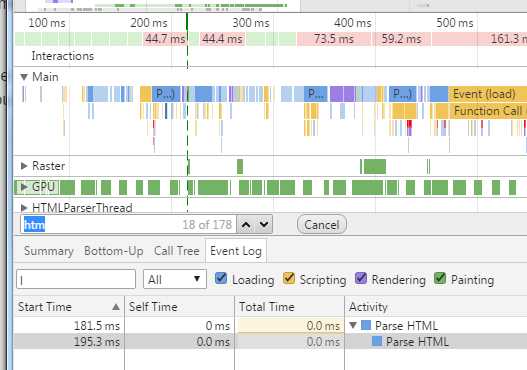527x370 pixels.
Task: Click the Activity column header
Action: 436,306
